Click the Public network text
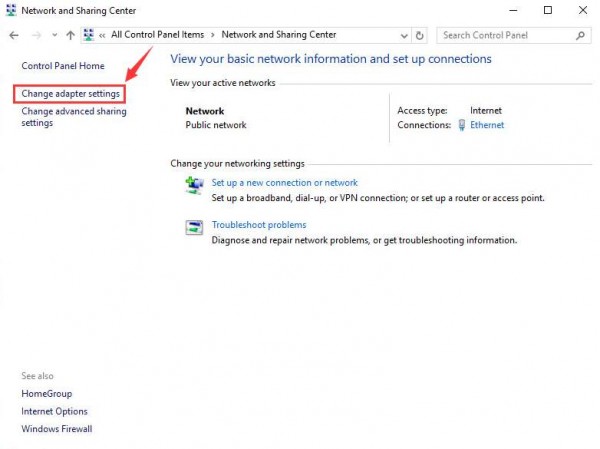Image resolution: width=600 pixels, height=449 pixels. (216, 125)
